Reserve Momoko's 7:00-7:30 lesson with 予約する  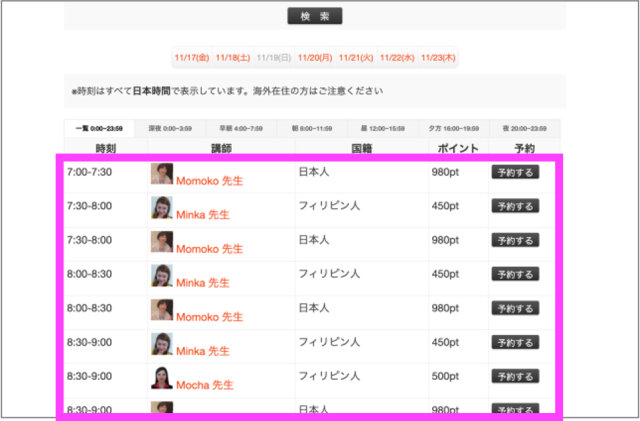[515, 172]
